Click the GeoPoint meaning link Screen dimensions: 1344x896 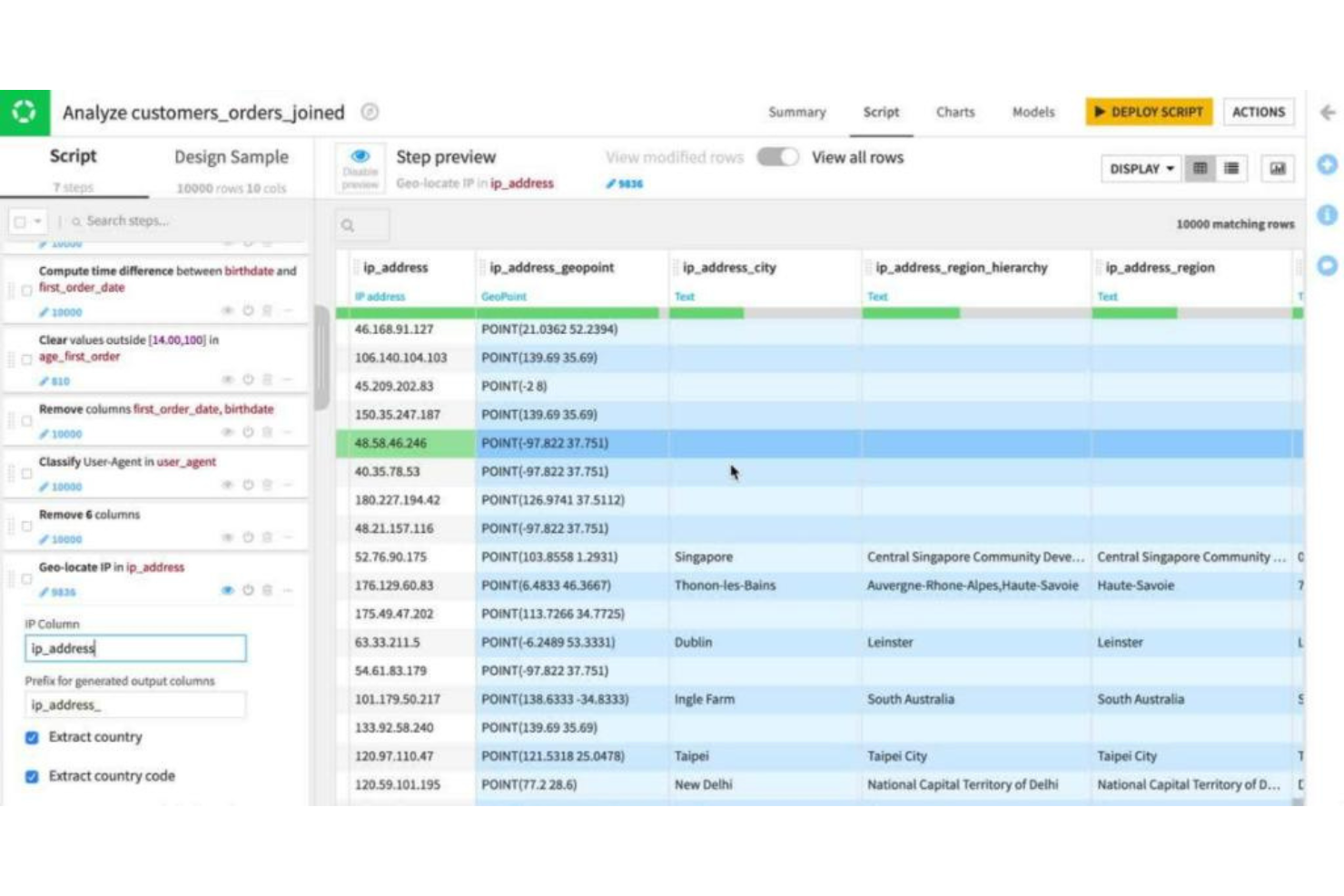pyautogui.click(x=503, y=297)
